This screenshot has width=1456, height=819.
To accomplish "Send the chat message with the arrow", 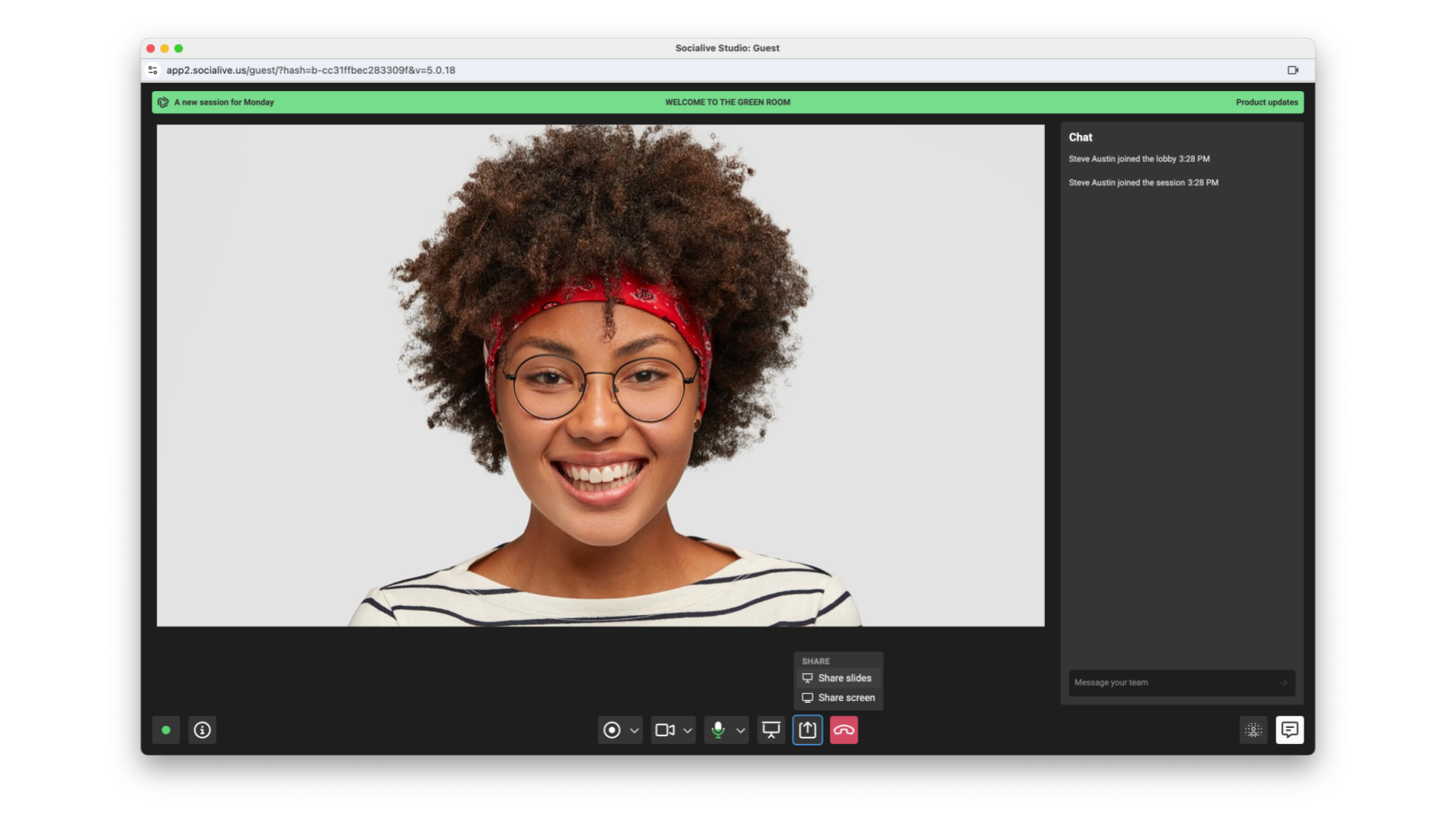I will (x=1283, y=682).
